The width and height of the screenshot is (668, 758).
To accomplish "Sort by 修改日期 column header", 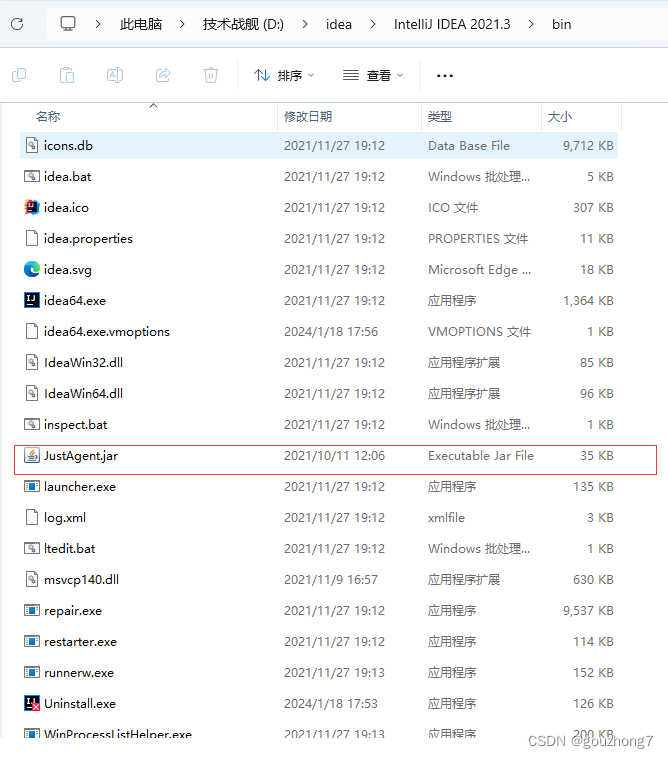I will pos(308,117).
